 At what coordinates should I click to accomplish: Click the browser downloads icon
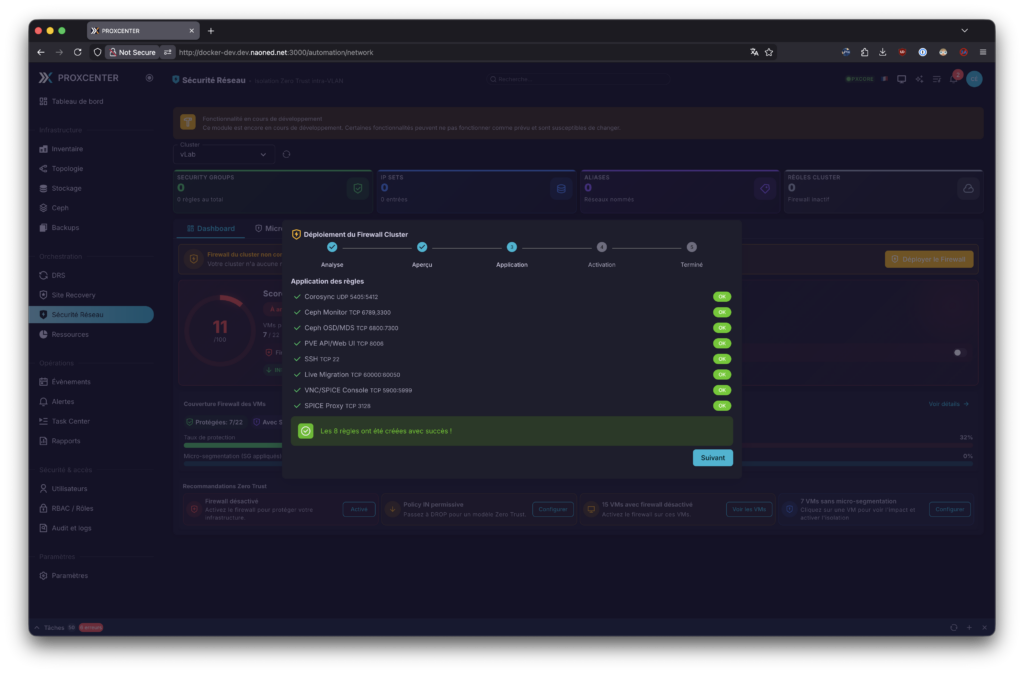pos(883,52)
